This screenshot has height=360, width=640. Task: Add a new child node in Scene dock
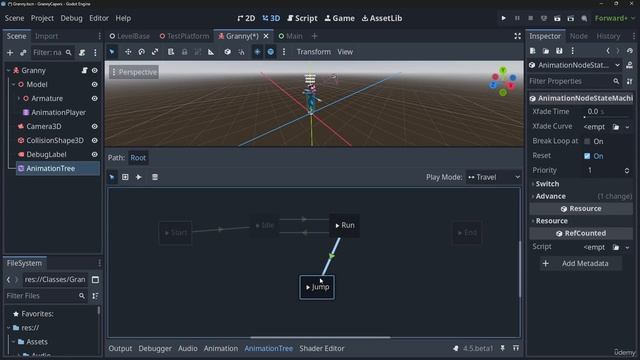point(10,52)
